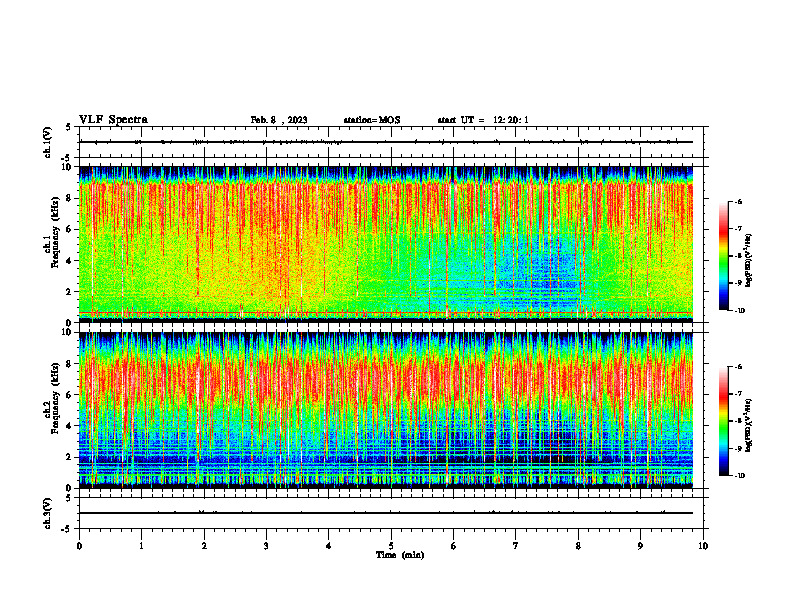
Task: Click time axis tick label '4'
Action: tap(328, 546)
